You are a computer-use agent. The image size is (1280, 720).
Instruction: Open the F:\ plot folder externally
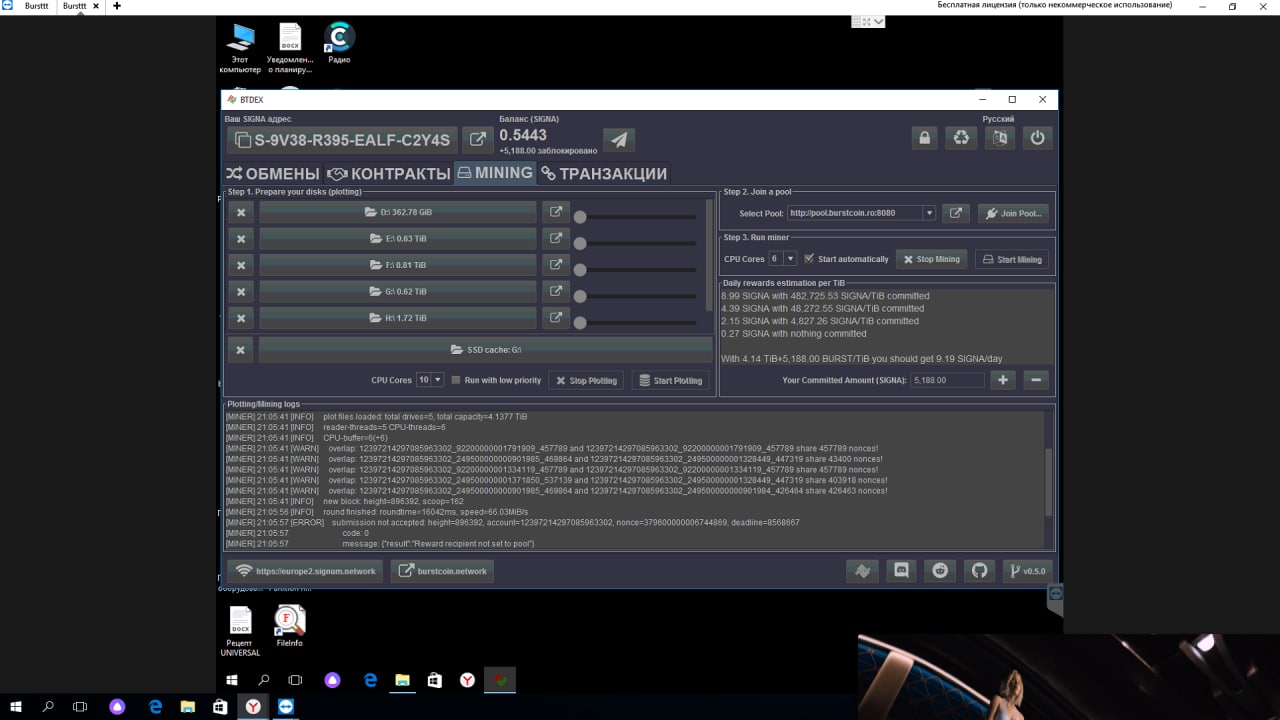(555, 265)
